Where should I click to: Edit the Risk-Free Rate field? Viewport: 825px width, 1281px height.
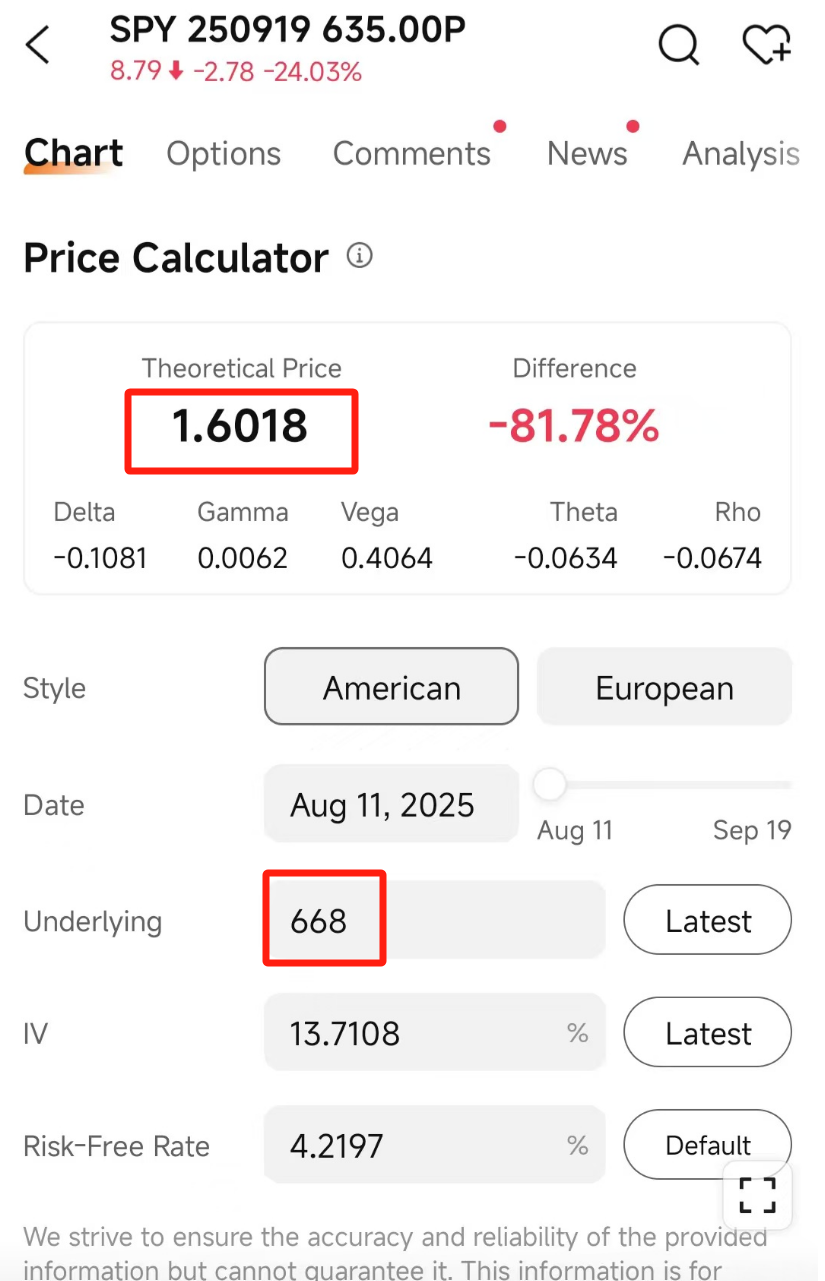click(x=434, y=1144)
